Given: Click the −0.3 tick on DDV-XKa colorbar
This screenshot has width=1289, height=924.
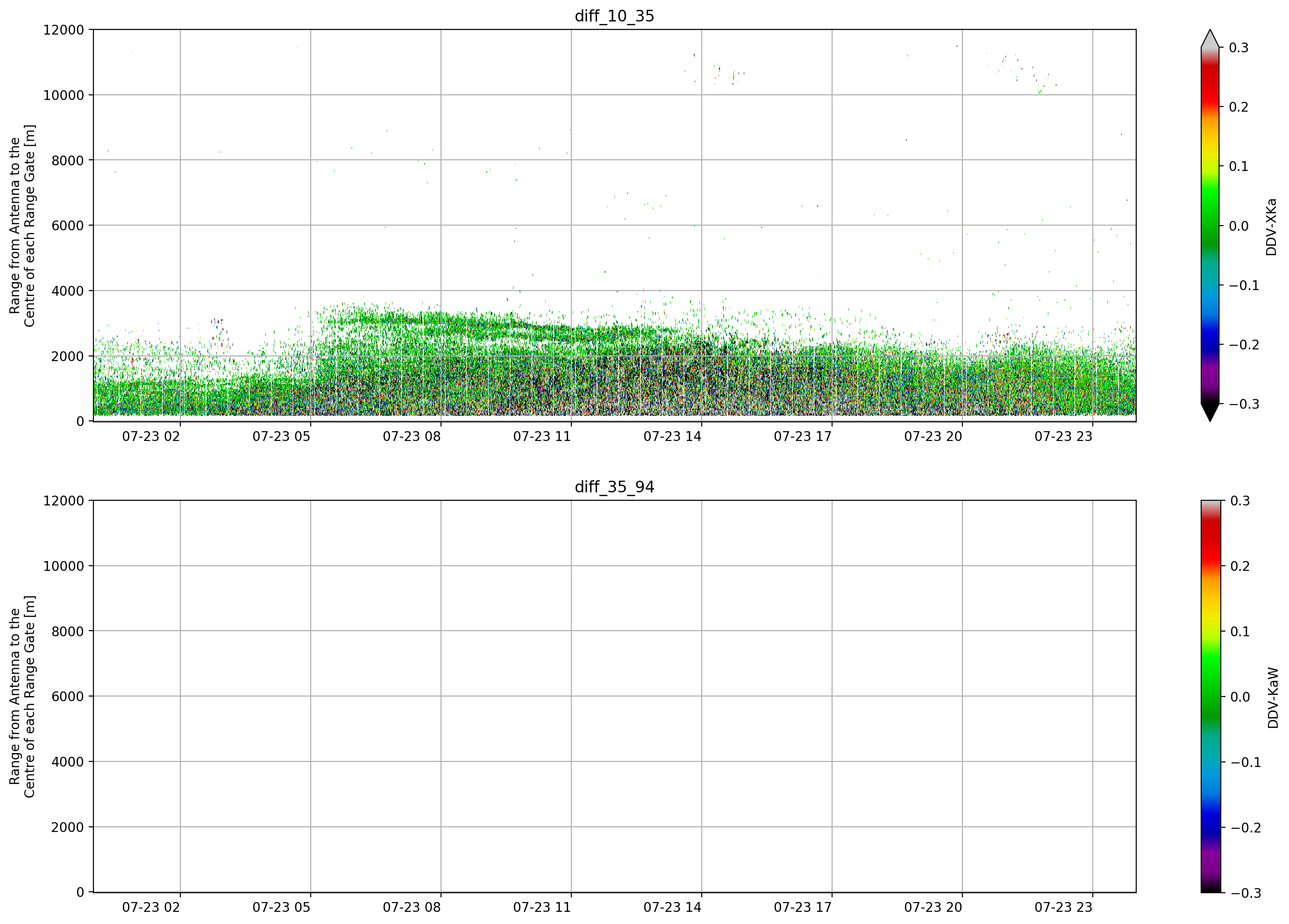Looking at the screenshot, I should [x=1244, y=404].
